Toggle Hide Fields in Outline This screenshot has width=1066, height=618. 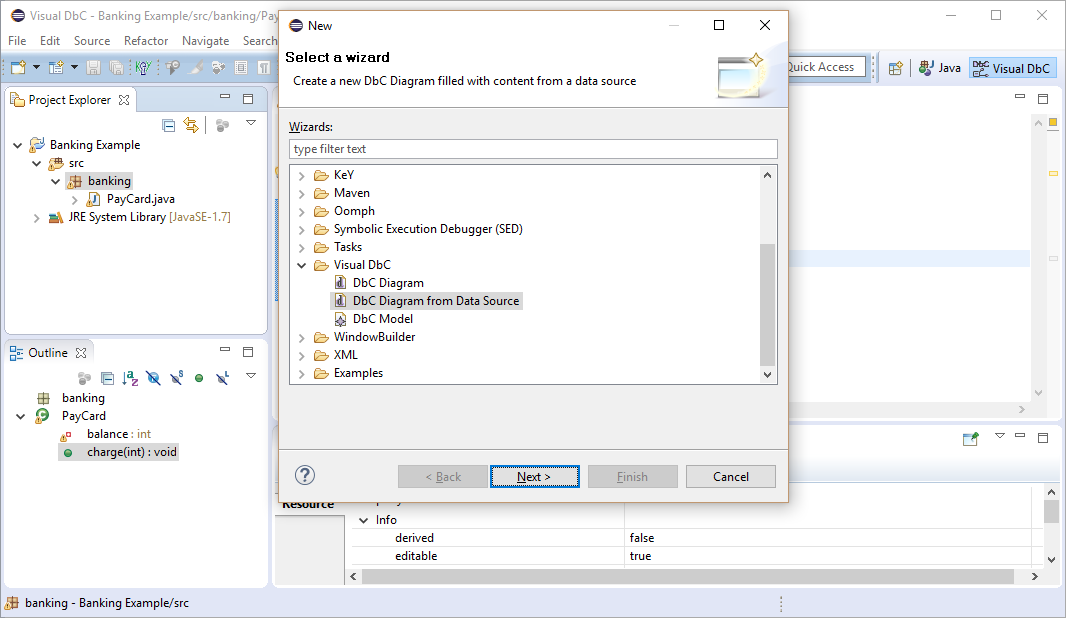pos(154,378)
